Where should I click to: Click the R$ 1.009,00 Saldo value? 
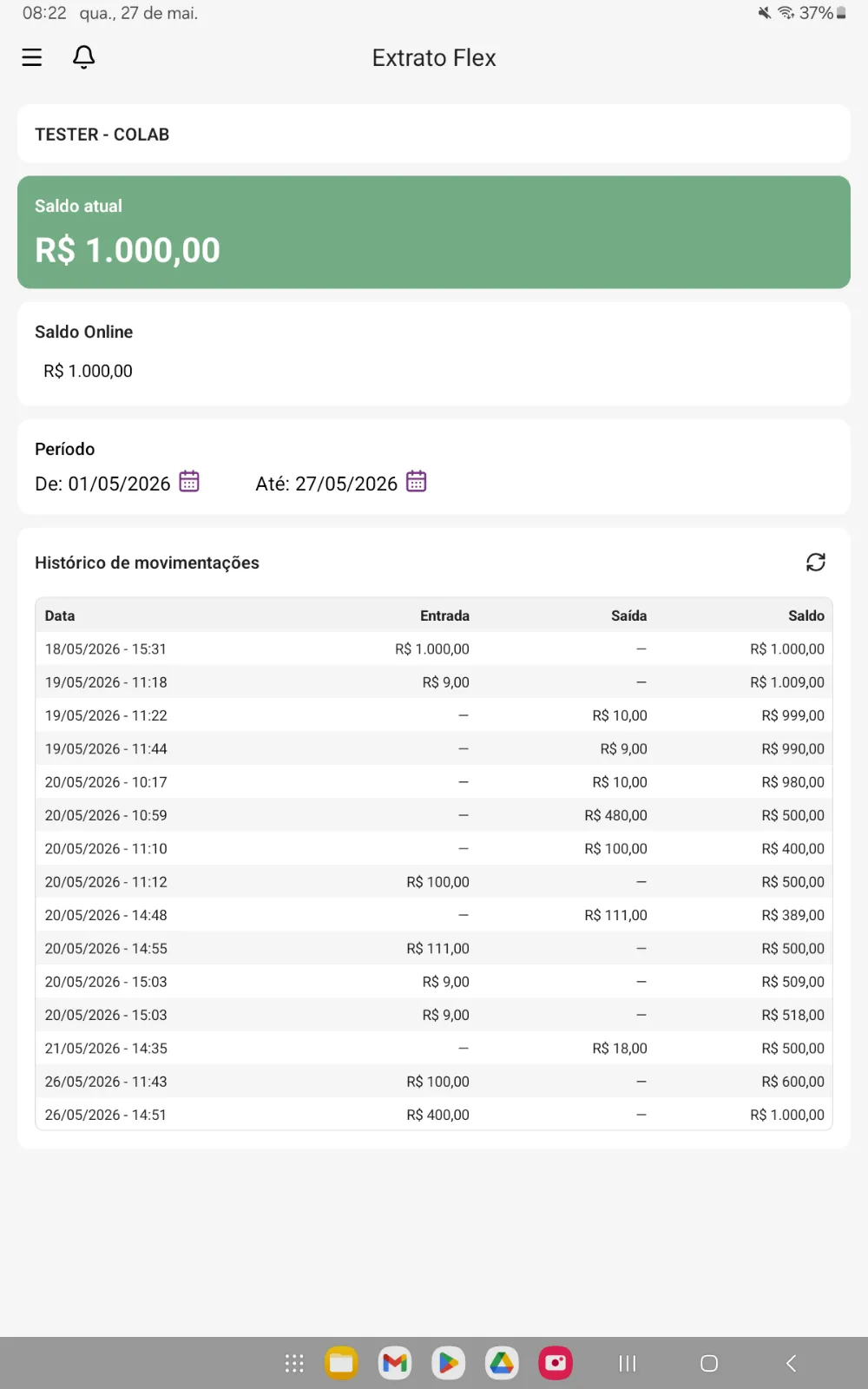(787, 682)
